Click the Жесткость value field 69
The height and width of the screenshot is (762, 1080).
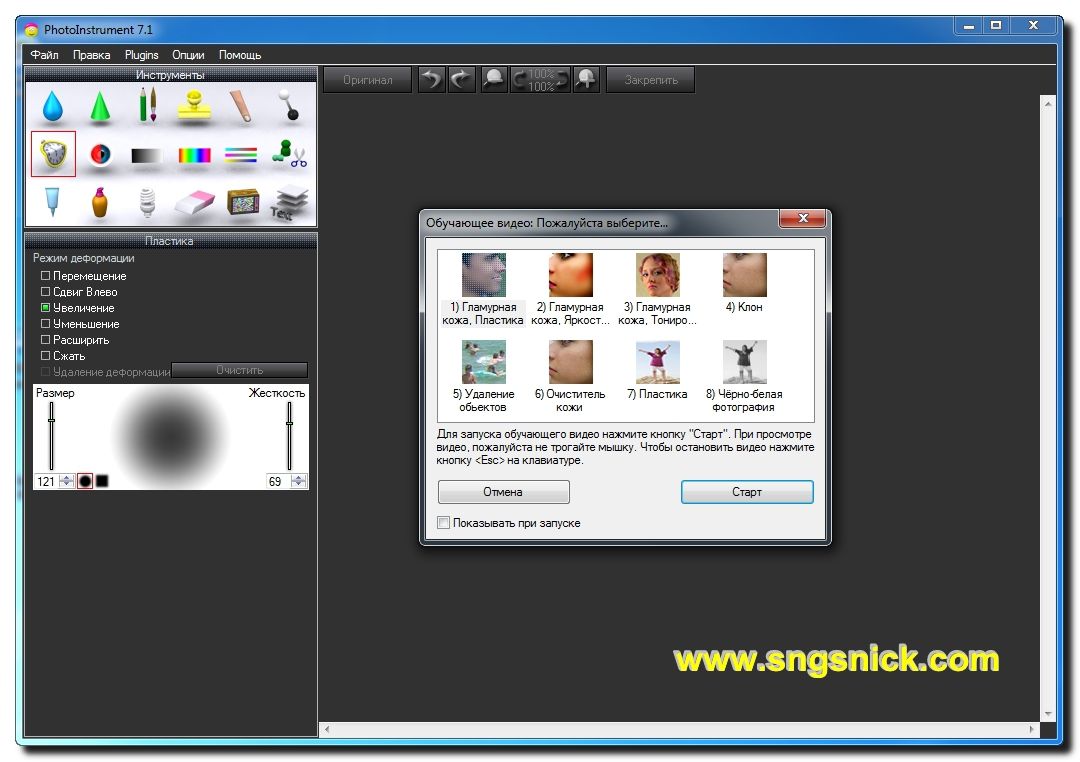(x=278, y=481)
